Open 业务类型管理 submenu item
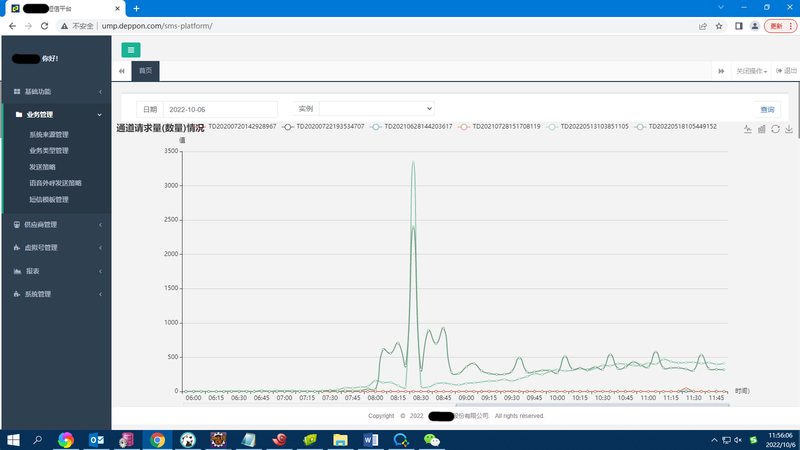Image resolution: width=800 pixels, height=450 pixels. pos(49,151)
